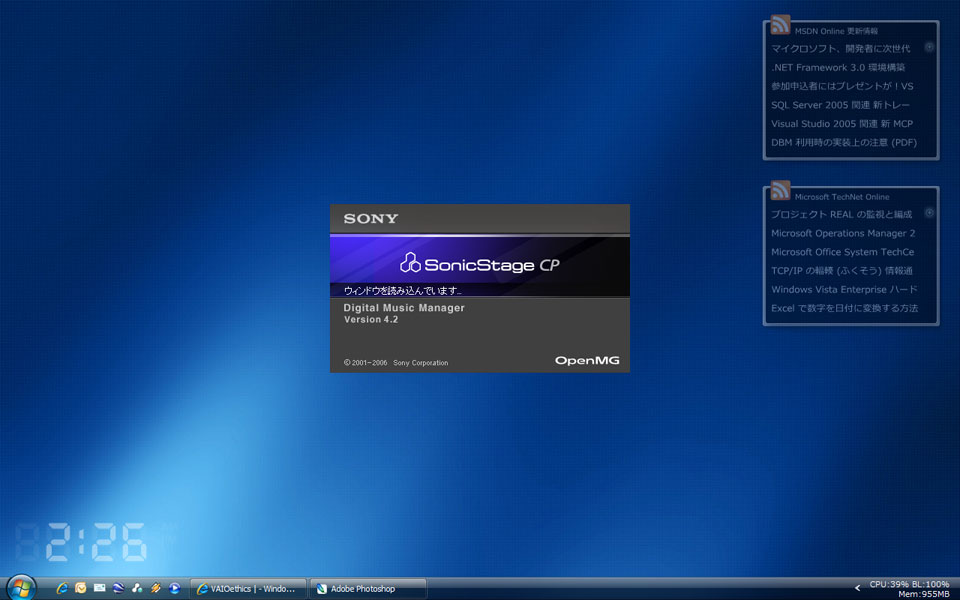Open the Windows Start orb
The height and width of the screenshot is (600, 960).
pyautogui.click(x=21, y=587)
